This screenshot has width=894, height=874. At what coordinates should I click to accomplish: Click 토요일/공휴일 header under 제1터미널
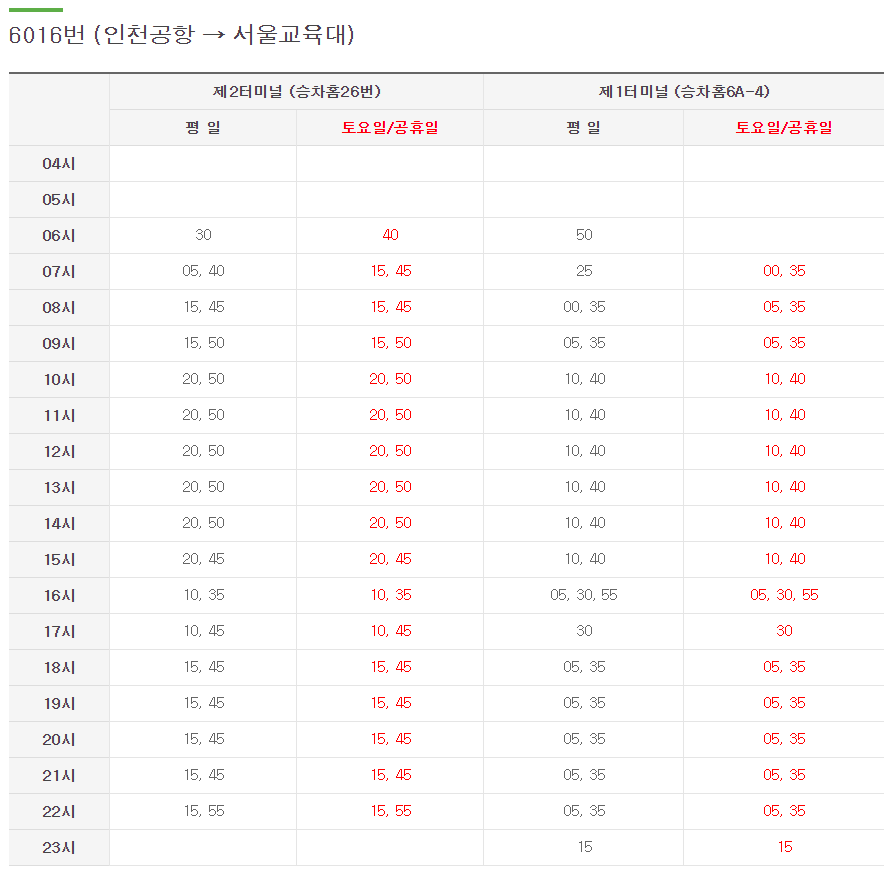[784, 127]
